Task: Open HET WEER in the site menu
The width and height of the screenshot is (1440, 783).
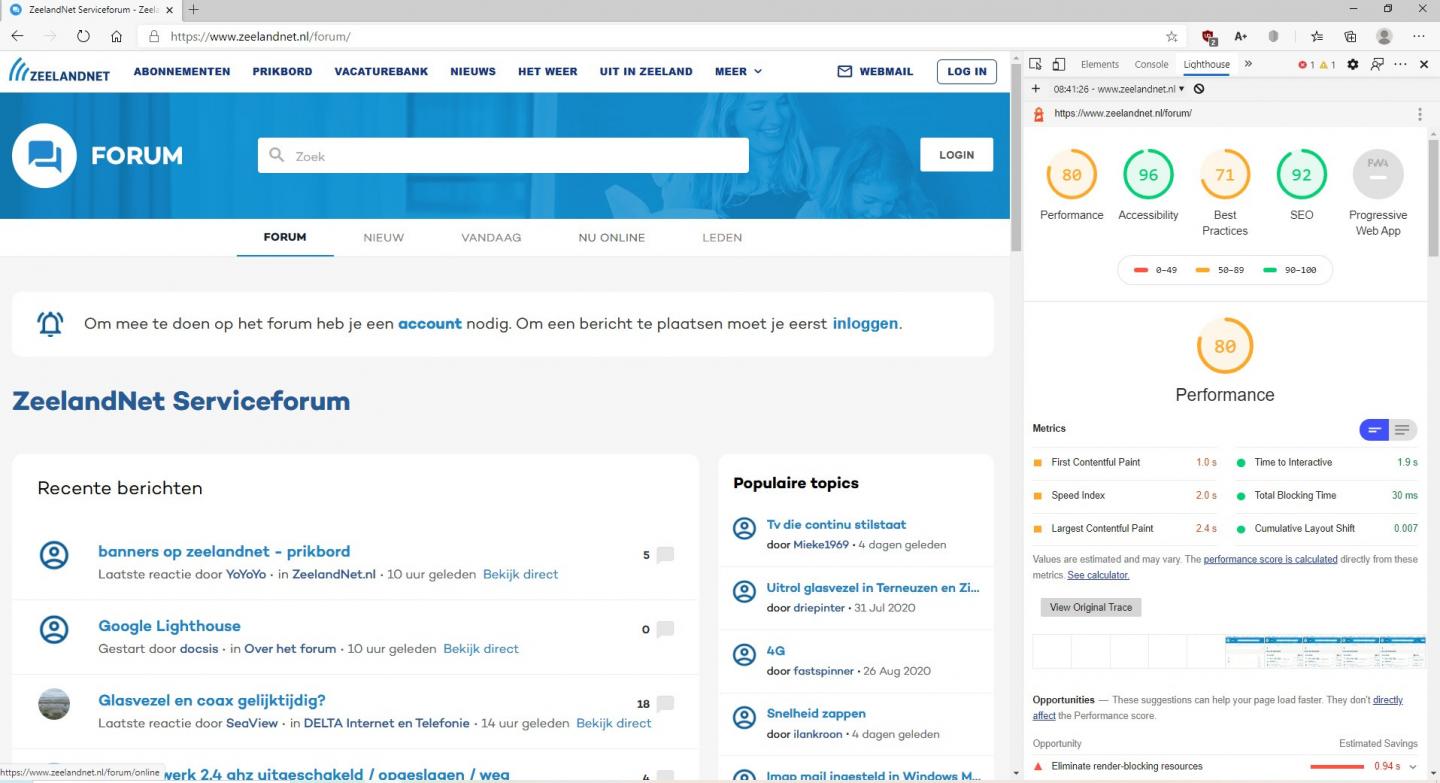Action: 548,71
